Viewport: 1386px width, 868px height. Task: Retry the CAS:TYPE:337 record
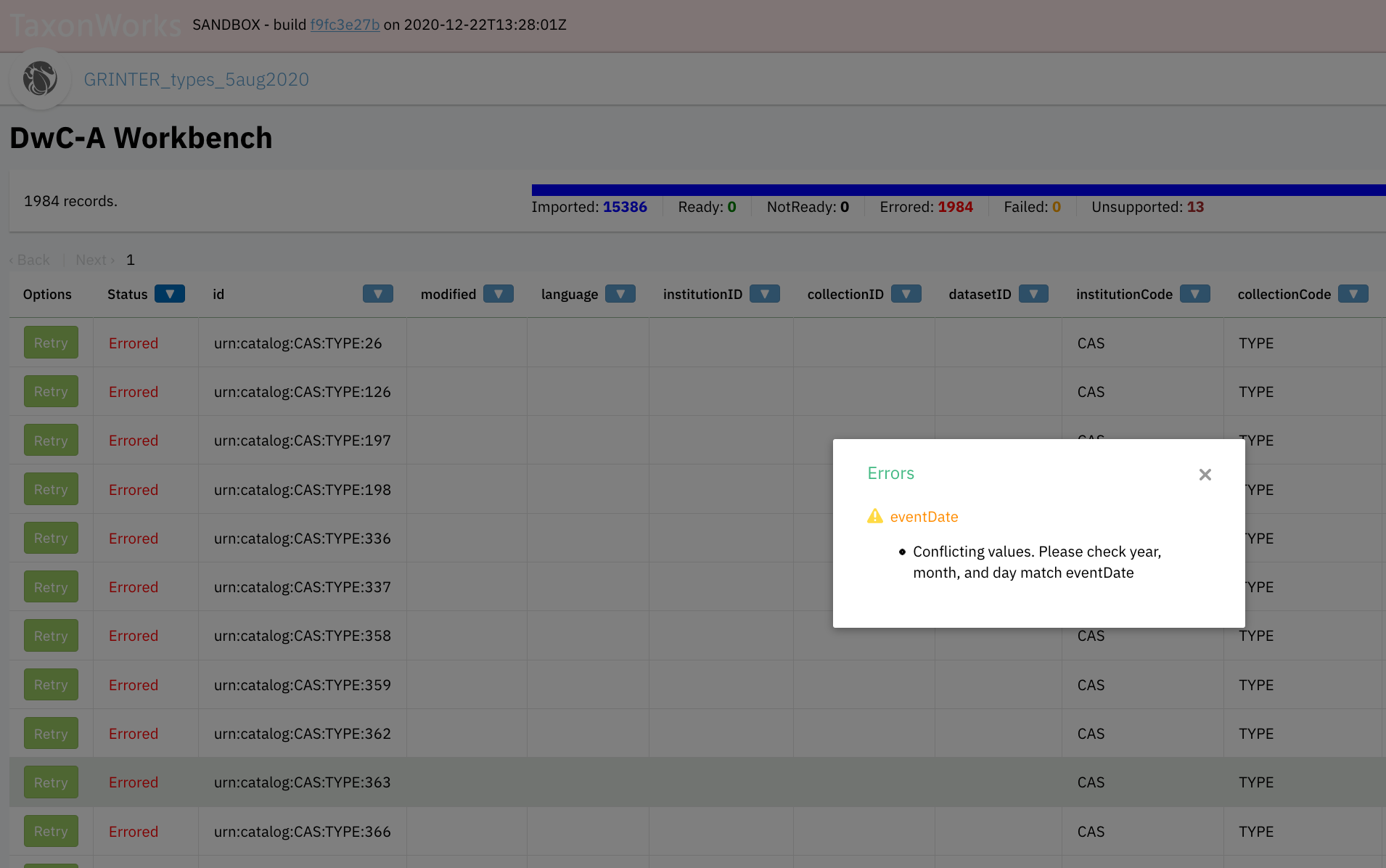(51, 587)
